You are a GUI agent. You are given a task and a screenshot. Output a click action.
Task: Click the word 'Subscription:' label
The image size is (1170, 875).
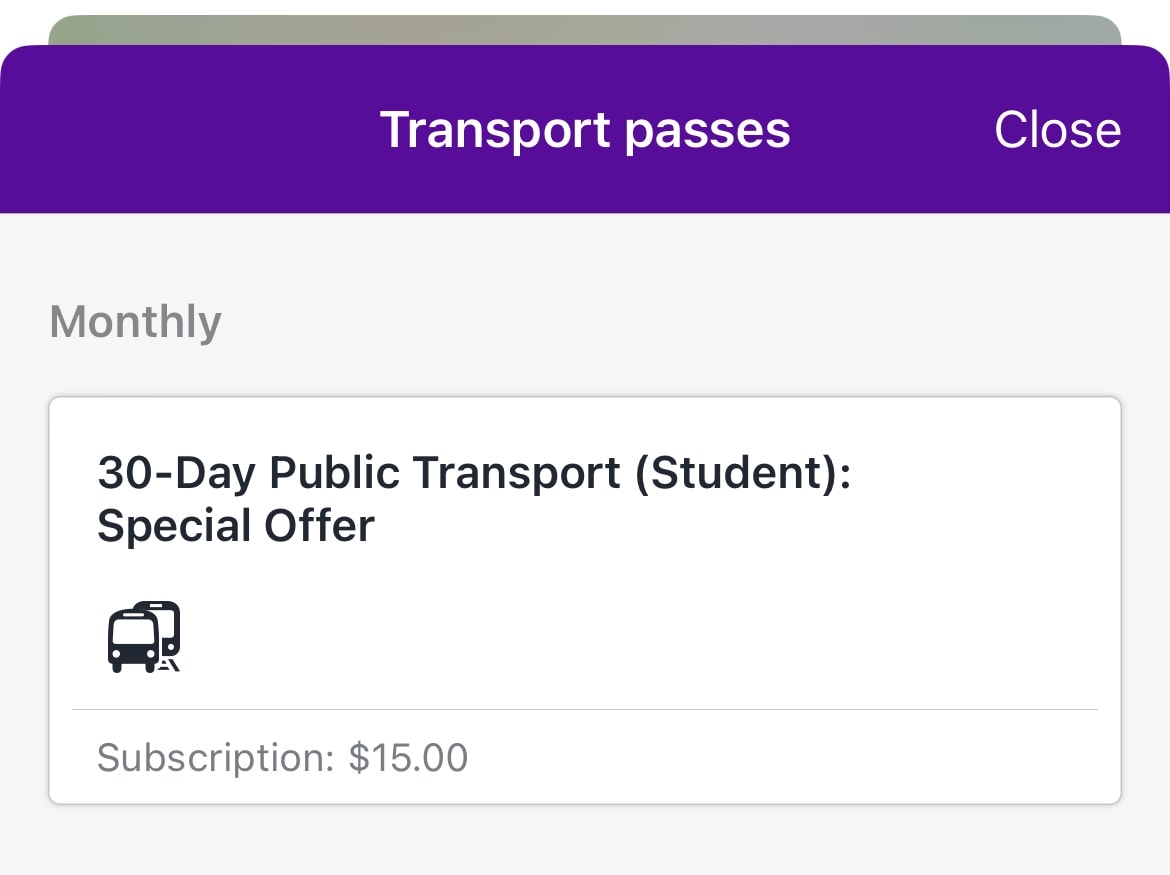pos(216,758)
